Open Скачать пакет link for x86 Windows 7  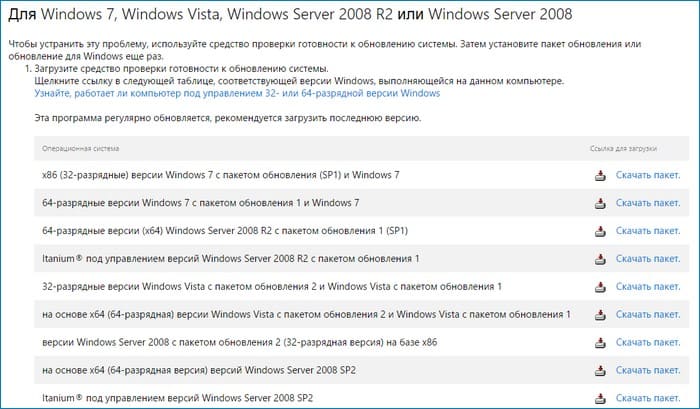(x=648, y=175)
